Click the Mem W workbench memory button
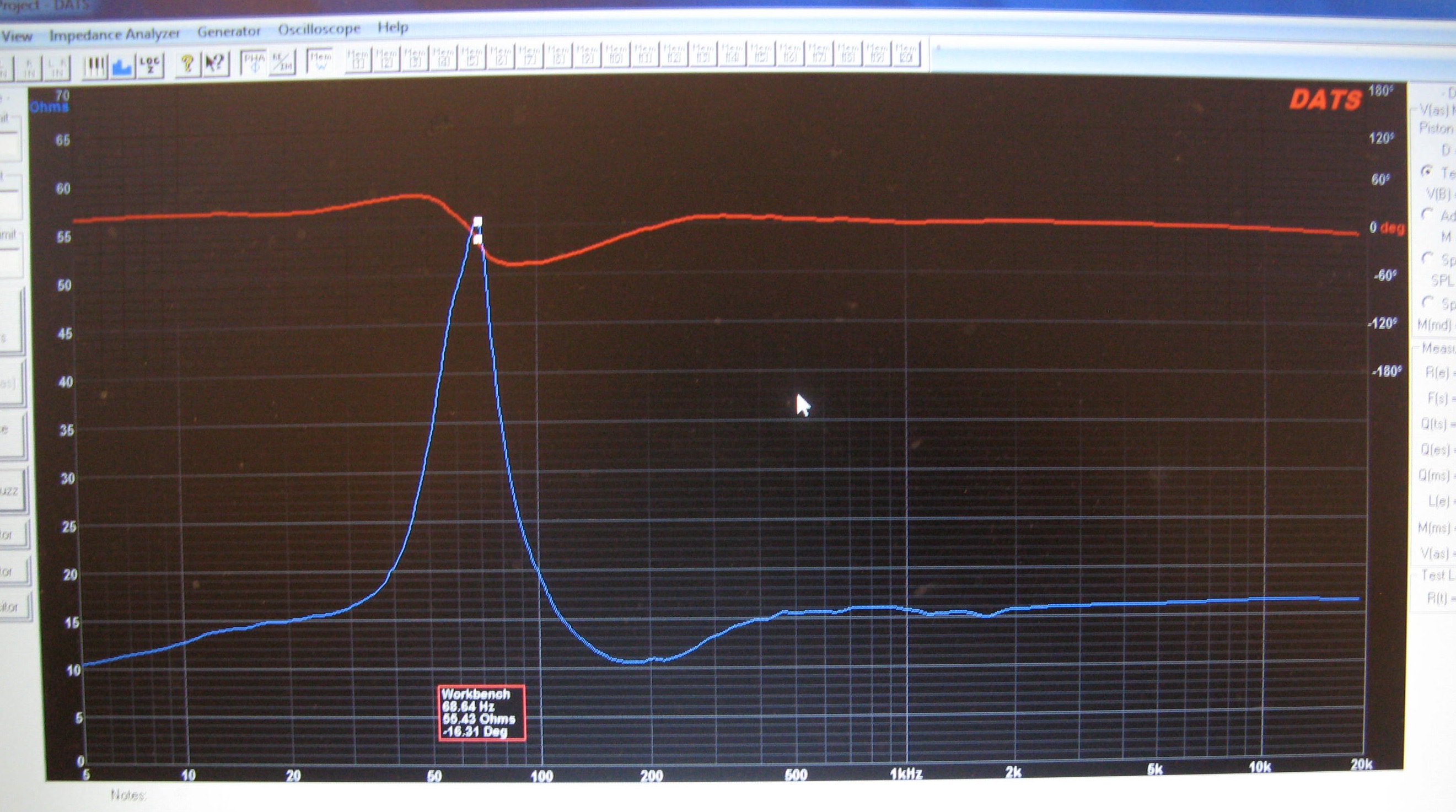The image size is (1456, 812). tap(320, 61)
